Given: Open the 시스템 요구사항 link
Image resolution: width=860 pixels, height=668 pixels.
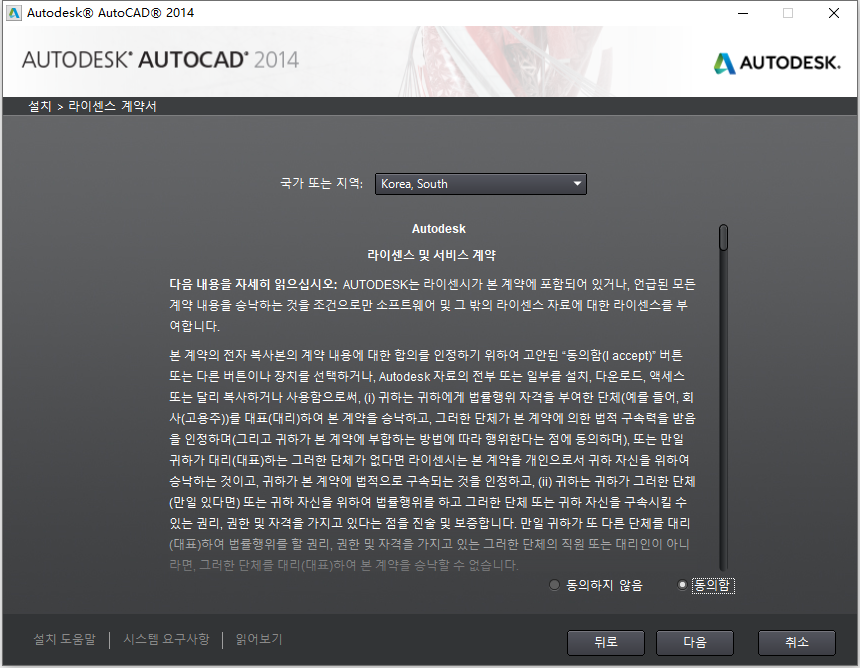Looking at the screenshot, I should click(x=166, y=639).
